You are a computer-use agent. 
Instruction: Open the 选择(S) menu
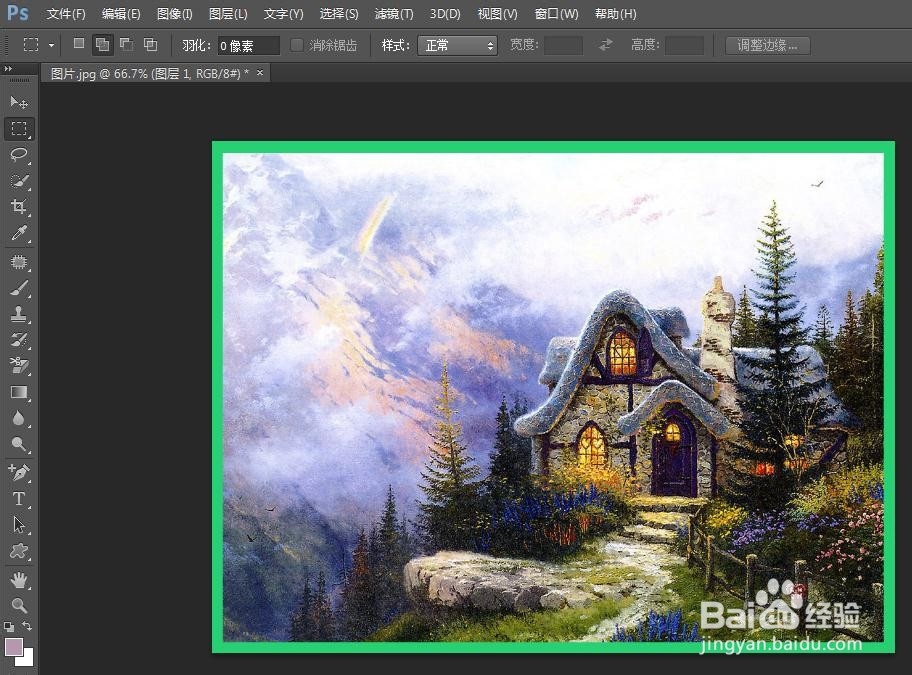click(x=339, y=13)
